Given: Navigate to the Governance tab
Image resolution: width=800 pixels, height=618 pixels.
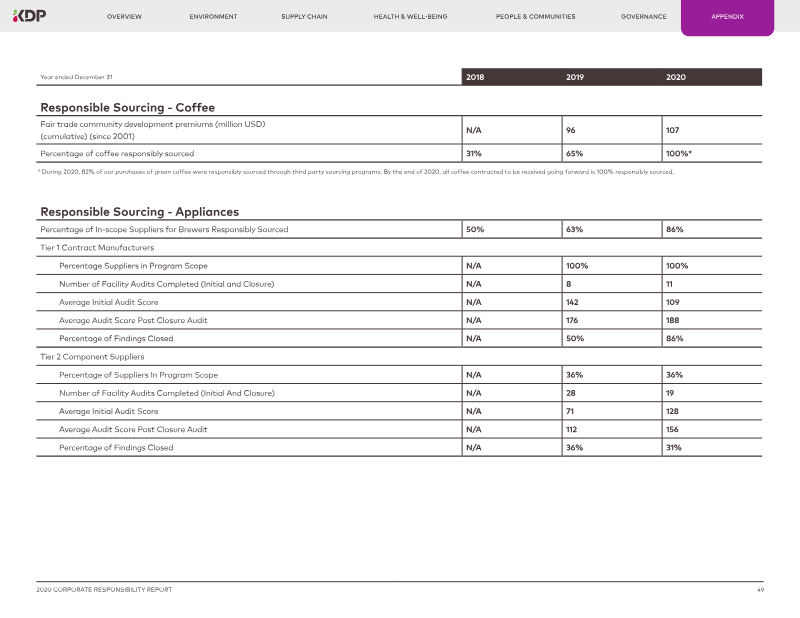Looking at the screenshot, I should tap(643, 17).
